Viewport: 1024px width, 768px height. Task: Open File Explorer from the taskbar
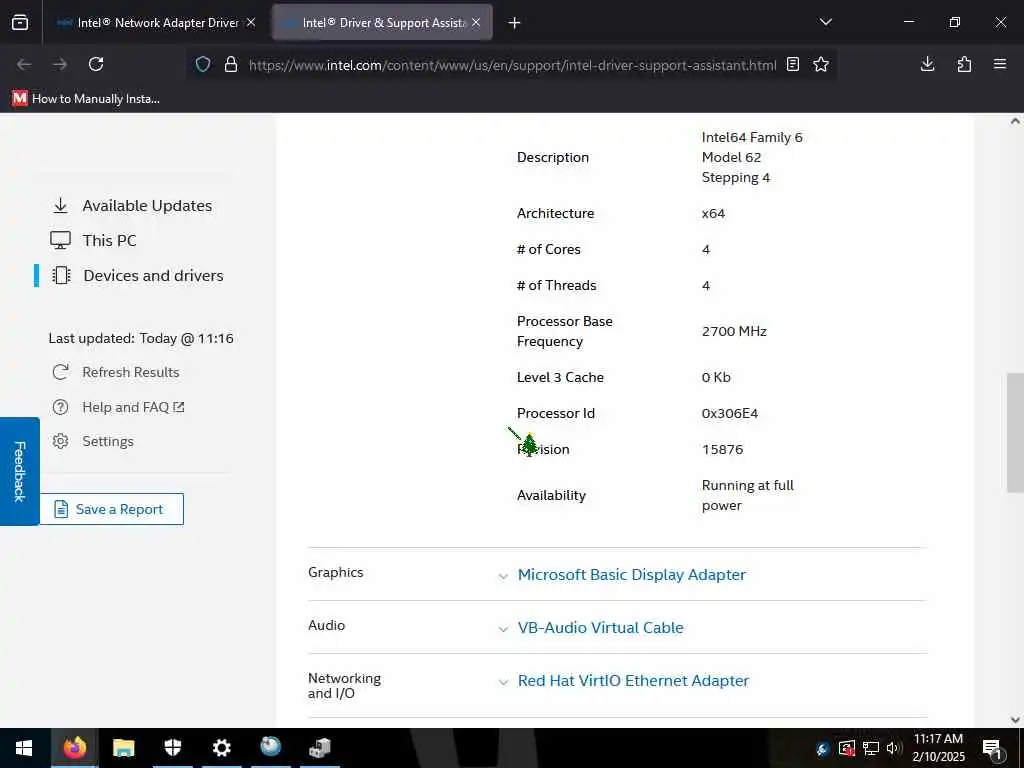pyautogui.click(x=123, y=748)
